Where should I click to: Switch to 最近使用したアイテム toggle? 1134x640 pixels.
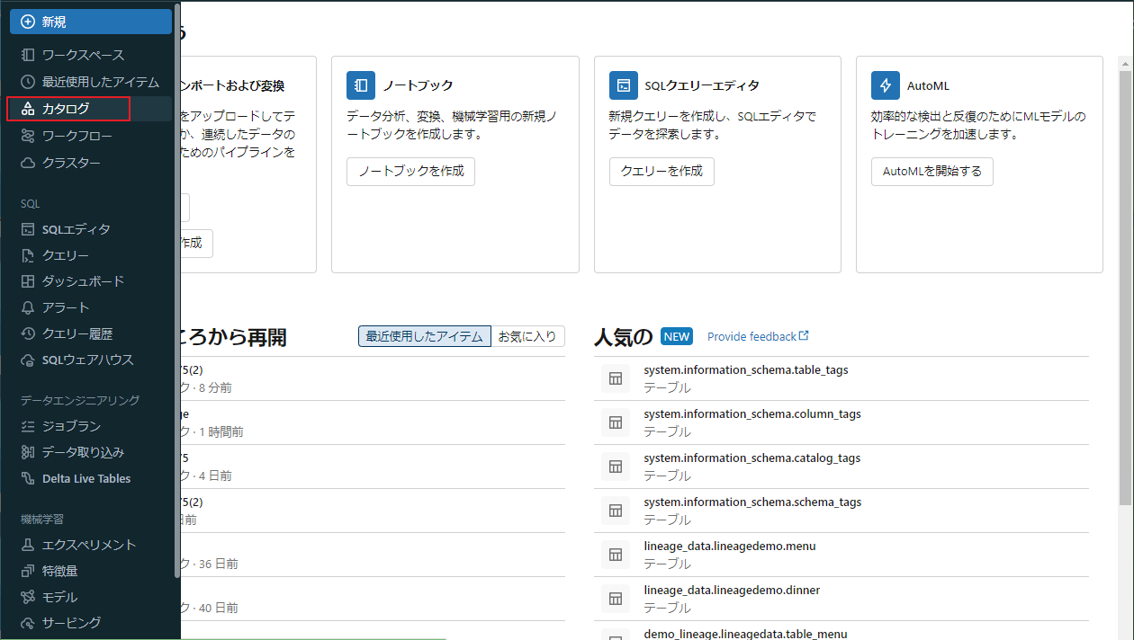click(x=424, y=337)
